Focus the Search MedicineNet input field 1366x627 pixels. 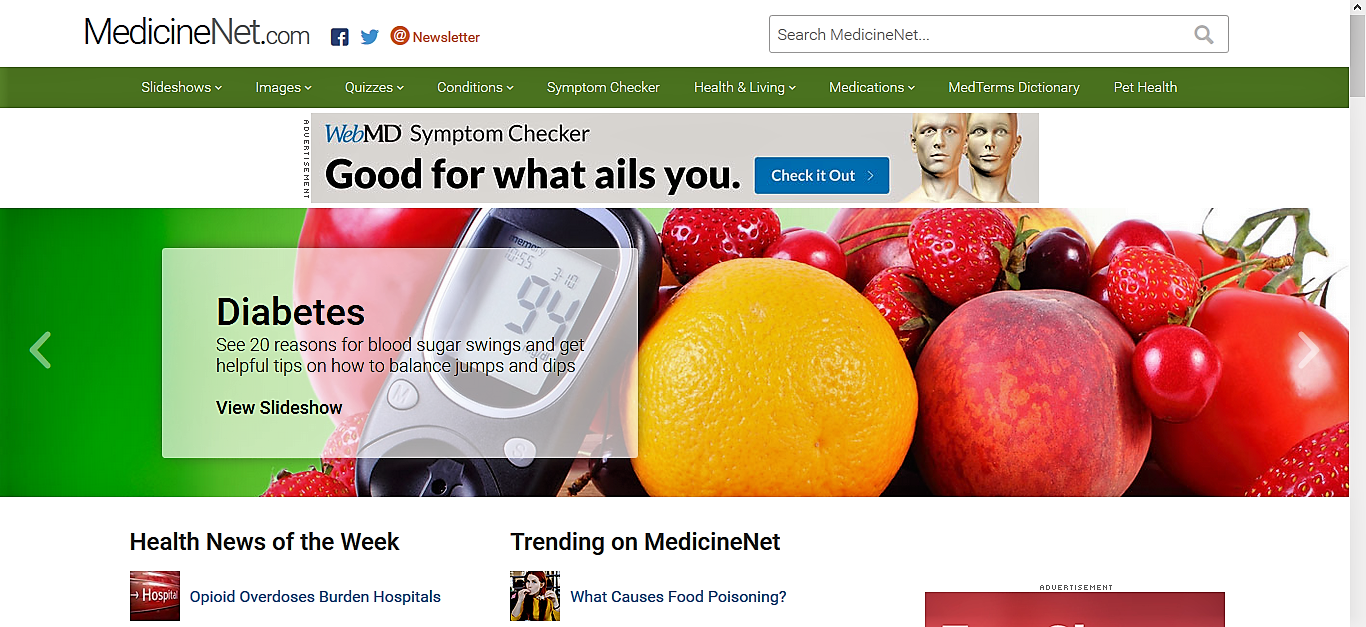980,35
